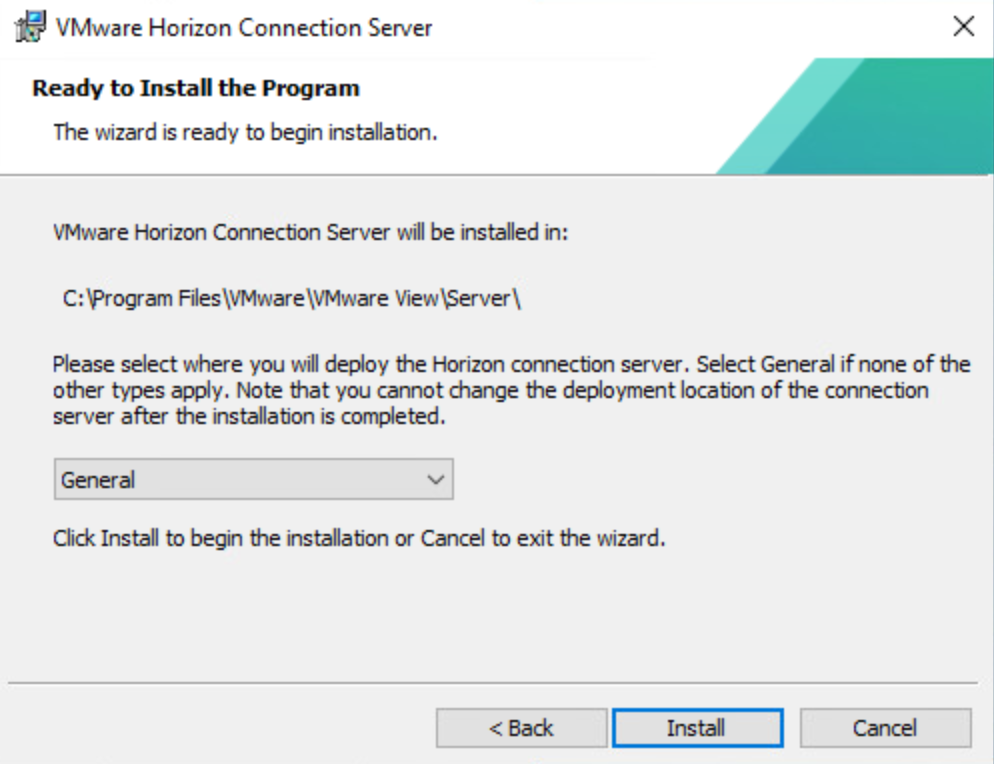
Task: Click 'The wizard is ready to begin installation' subtitle
Action: click(246, 131)
